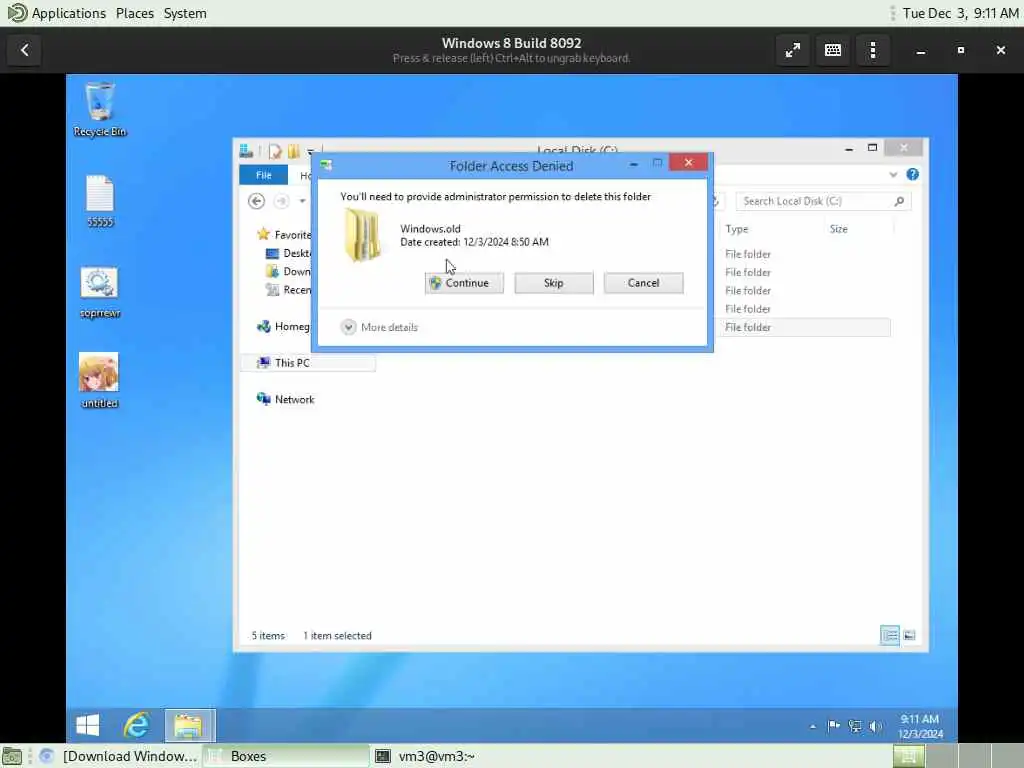Image resolution: width=1024 pixels, height=768 pixels.
Task: Expand More details in dialog
Action: [379, 327]
